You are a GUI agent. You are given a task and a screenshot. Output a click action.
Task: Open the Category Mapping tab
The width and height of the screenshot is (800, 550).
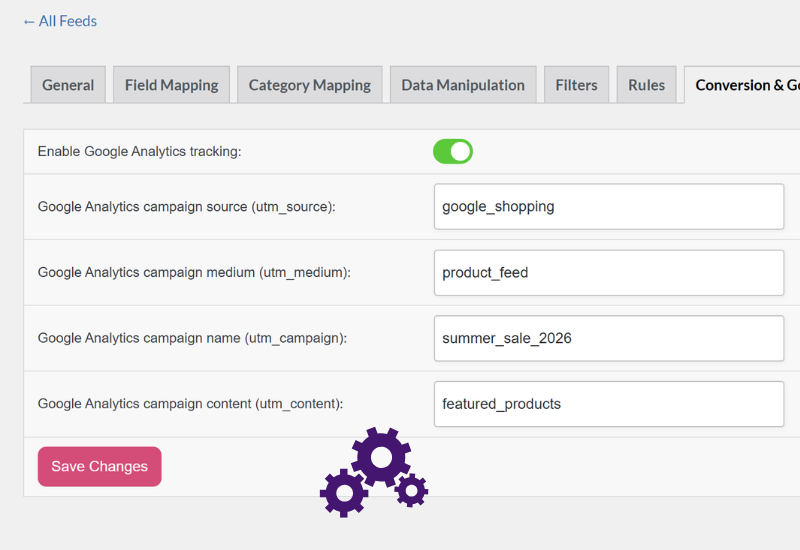(x=310, y=85)
